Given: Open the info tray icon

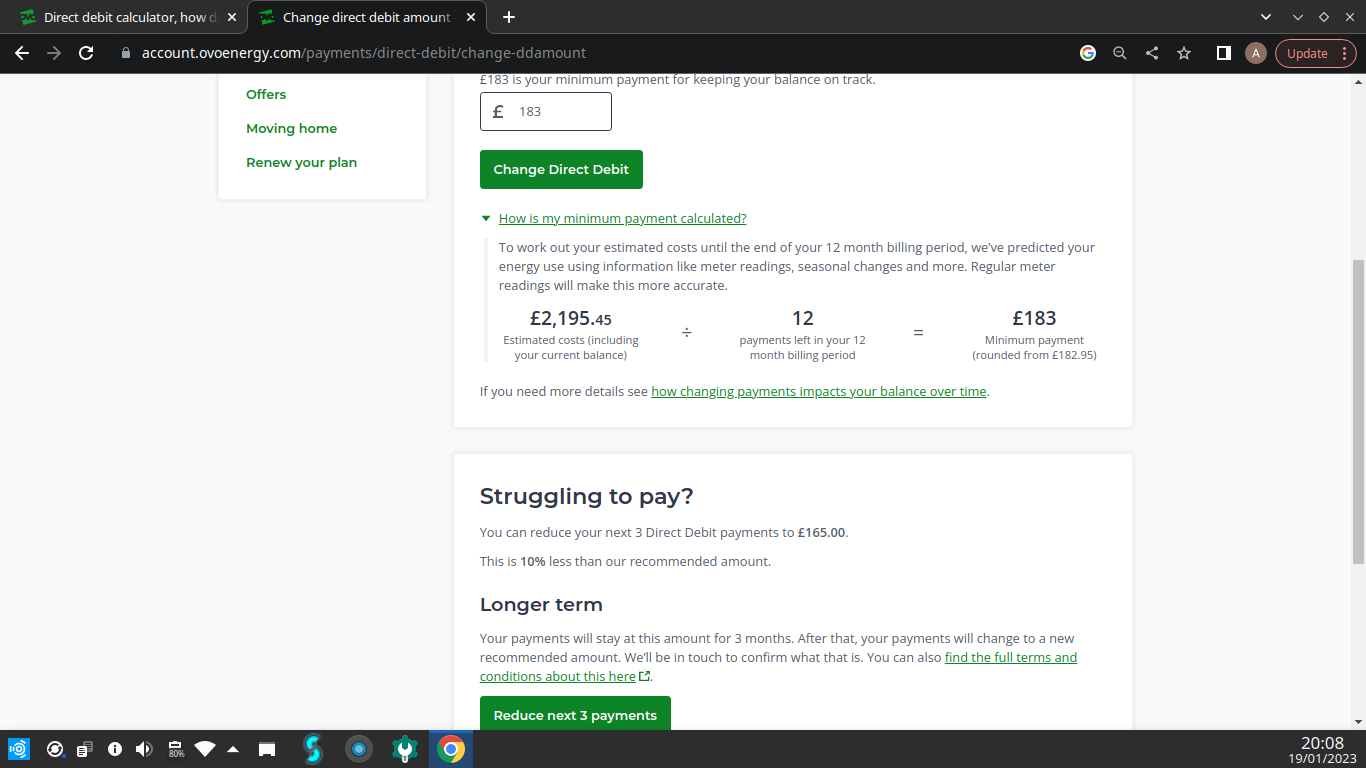Looking at the screenshot, I should pos(115,749).
